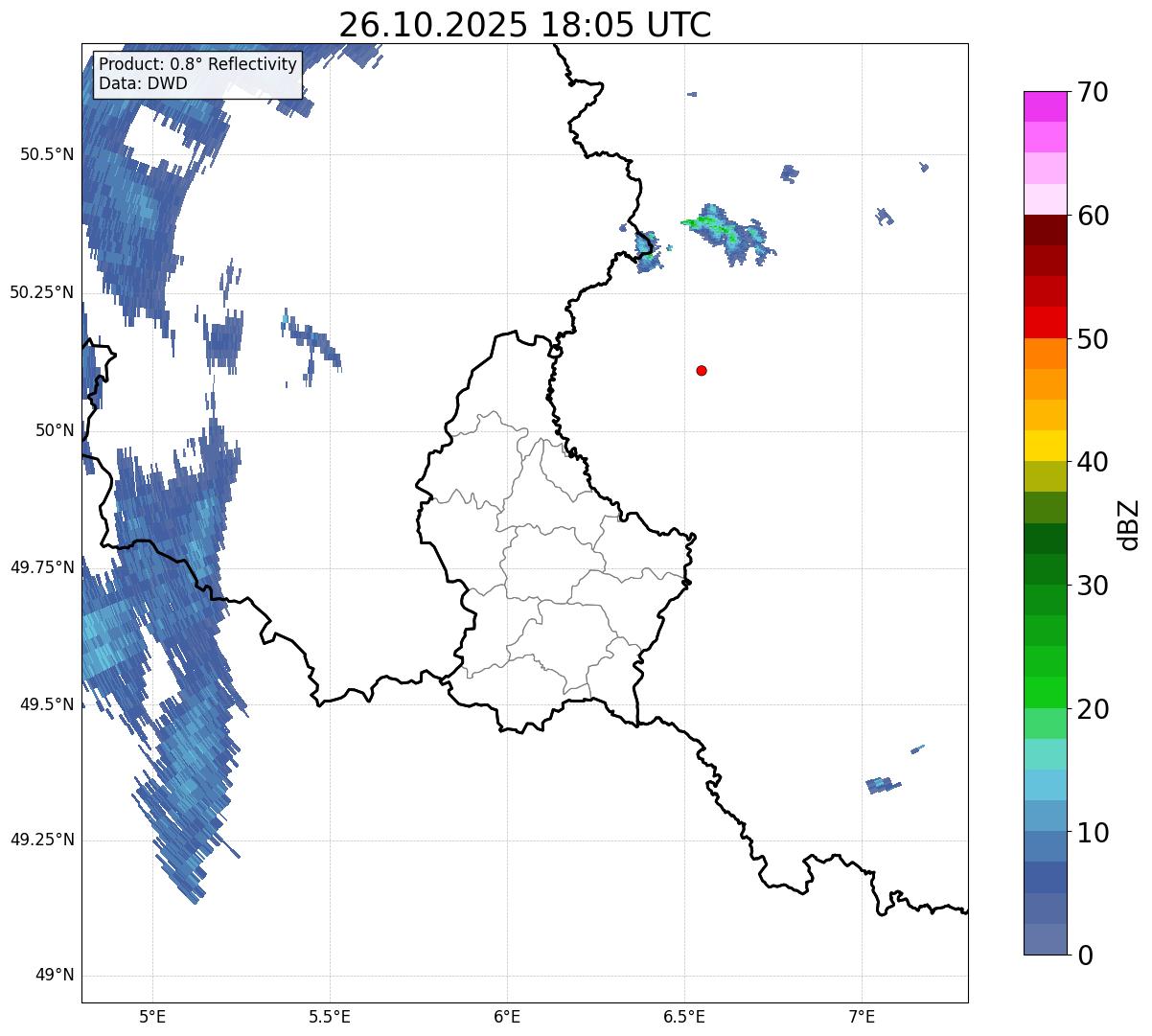Screen dimensions: 1152x1036
Task: Click the 5°E longitude label
Action: (152, 1016)
